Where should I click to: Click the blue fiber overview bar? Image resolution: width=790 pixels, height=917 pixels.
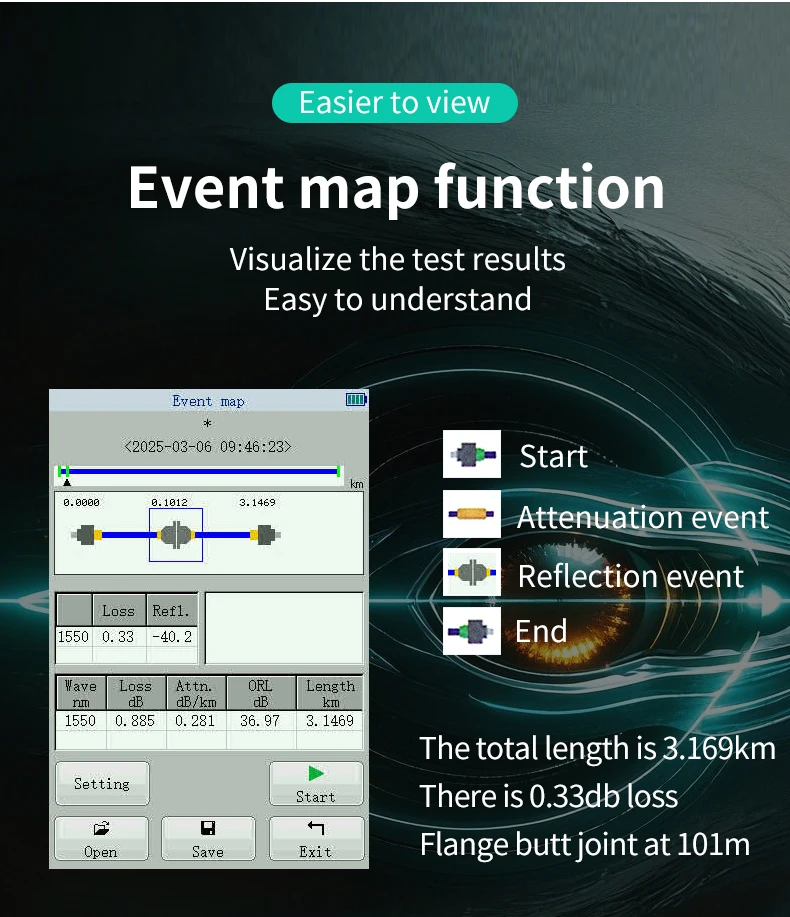click(x=200, y=471)
